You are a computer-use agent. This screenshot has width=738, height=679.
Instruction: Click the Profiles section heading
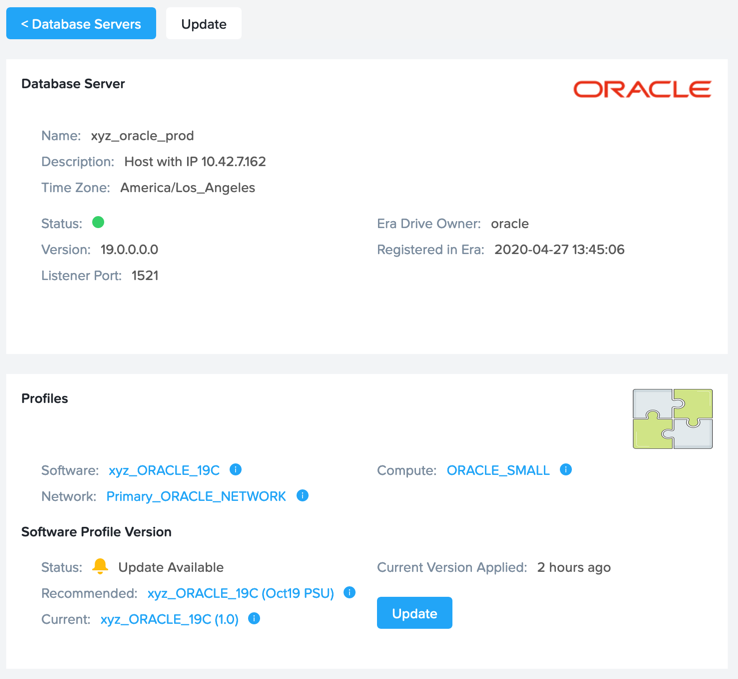pyautogui.click(x=45, y=399)
